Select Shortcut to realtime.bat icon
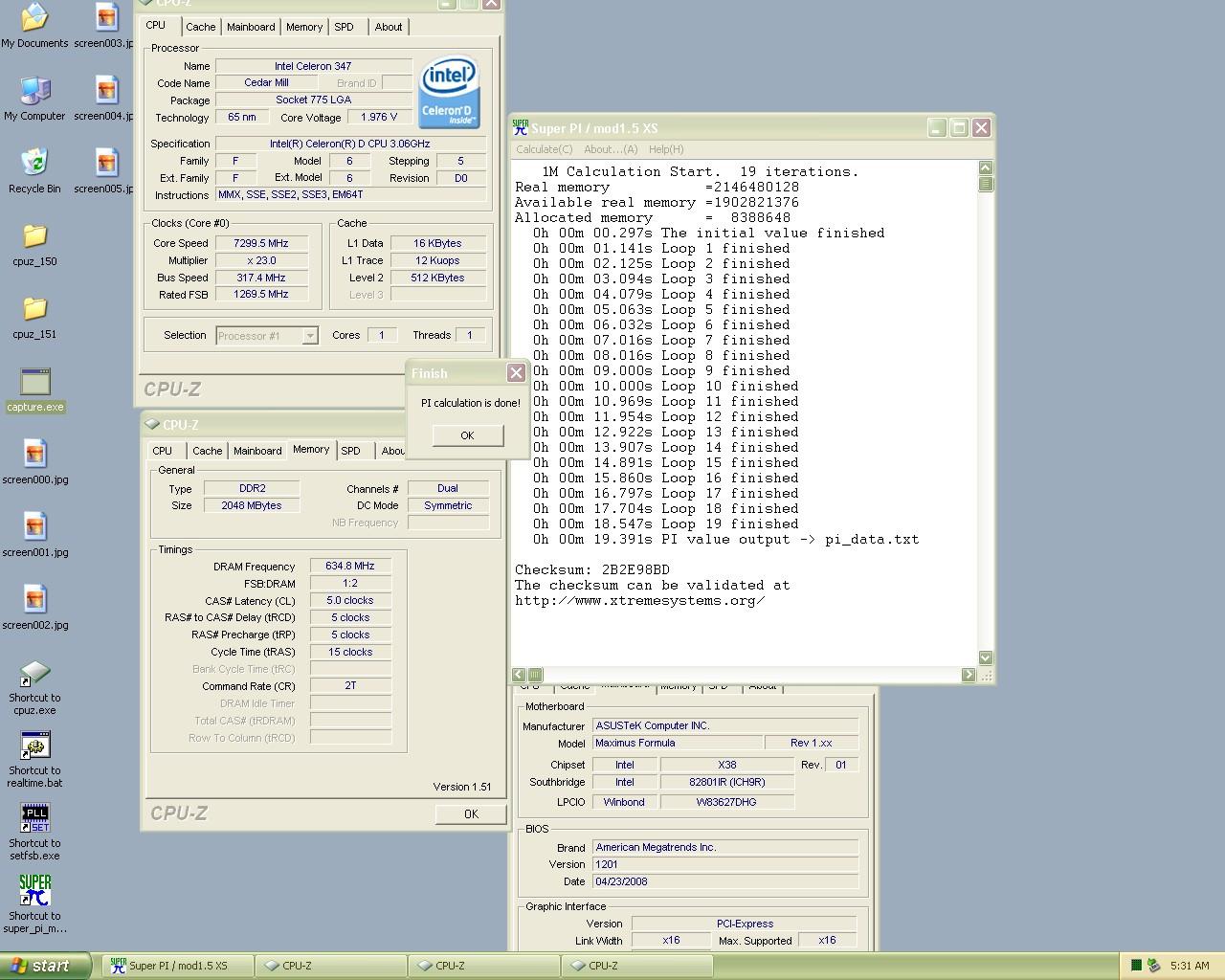1225x980 pixels. click(34, 760)
